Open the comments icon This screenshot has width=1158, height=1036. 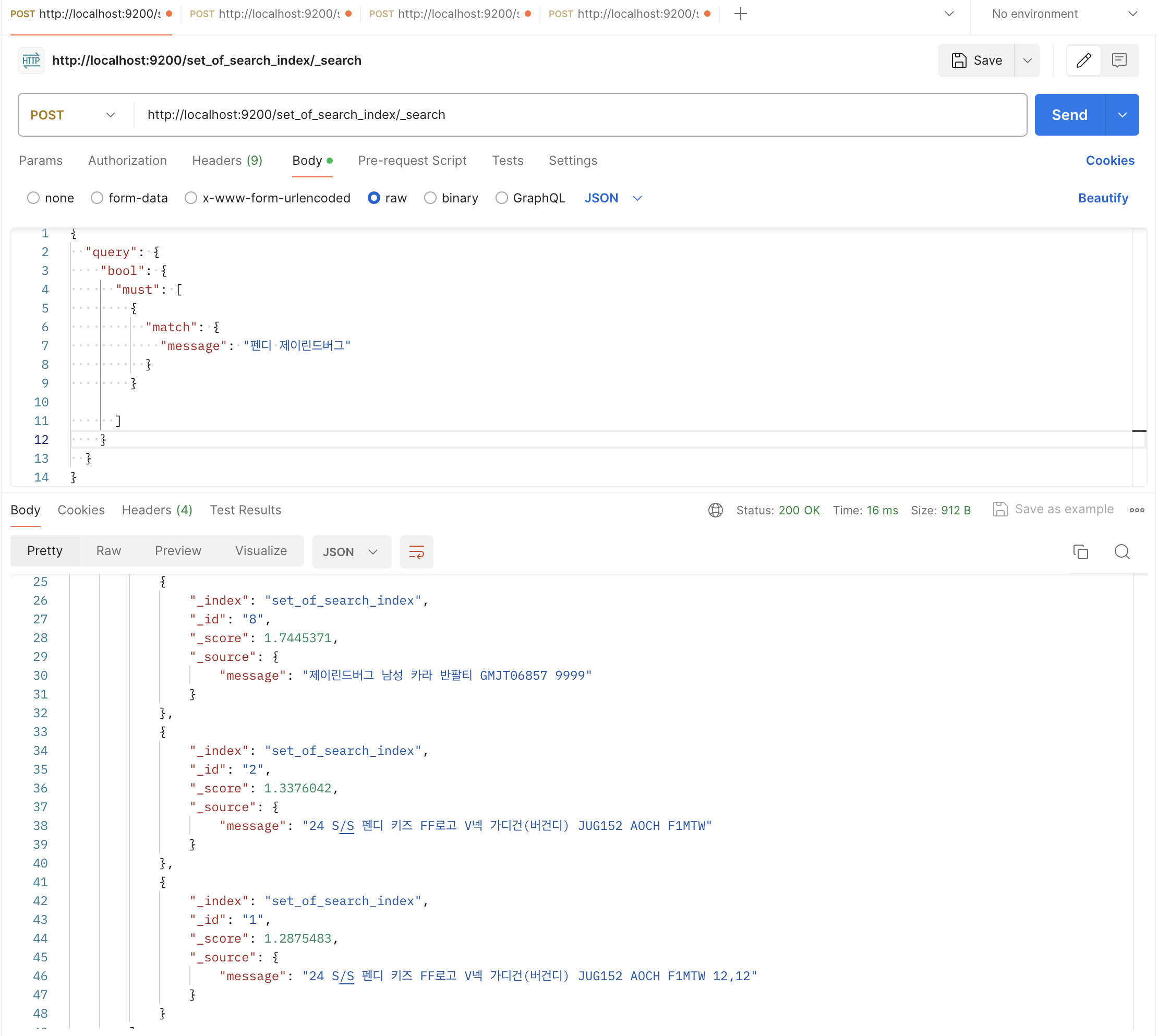click(x=1119, y=61)
